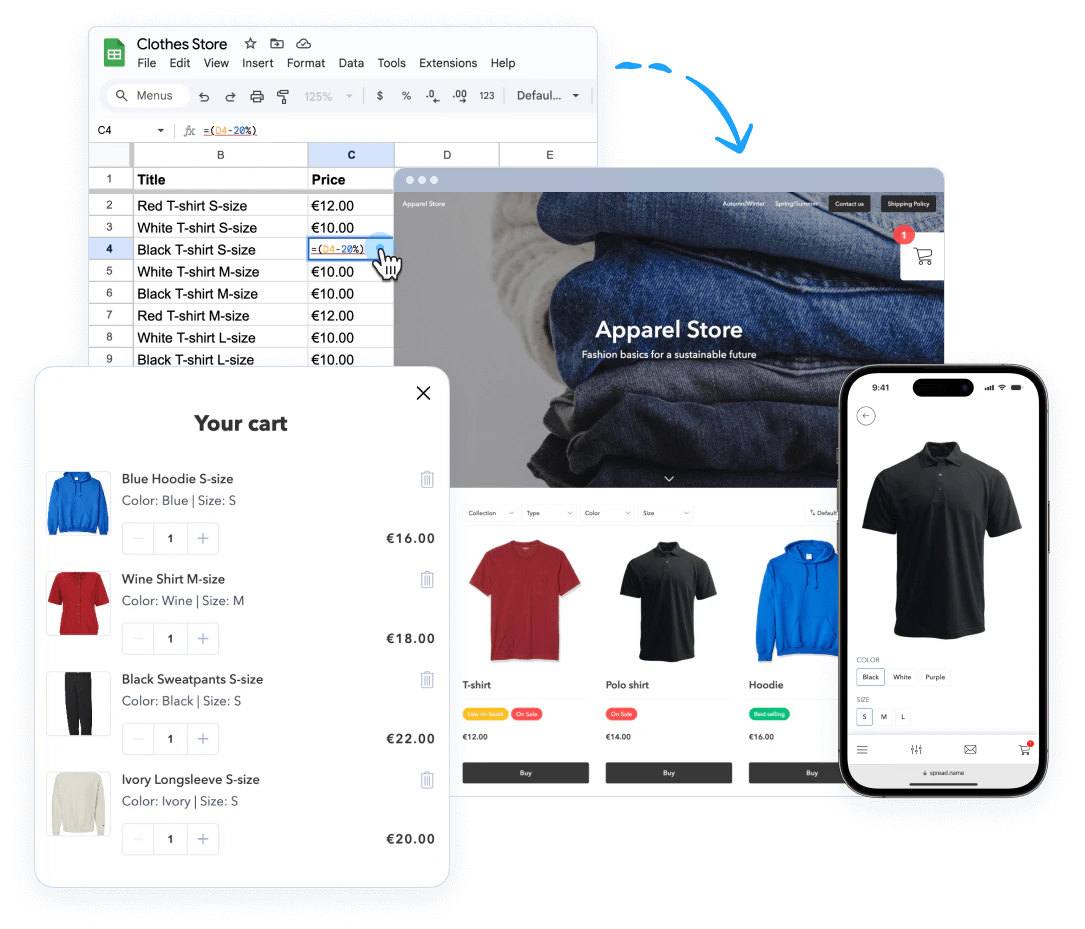Open the Data menu in Google Sheets
1085x929 pixels.
pyautogui.click(x=351, y=63)
